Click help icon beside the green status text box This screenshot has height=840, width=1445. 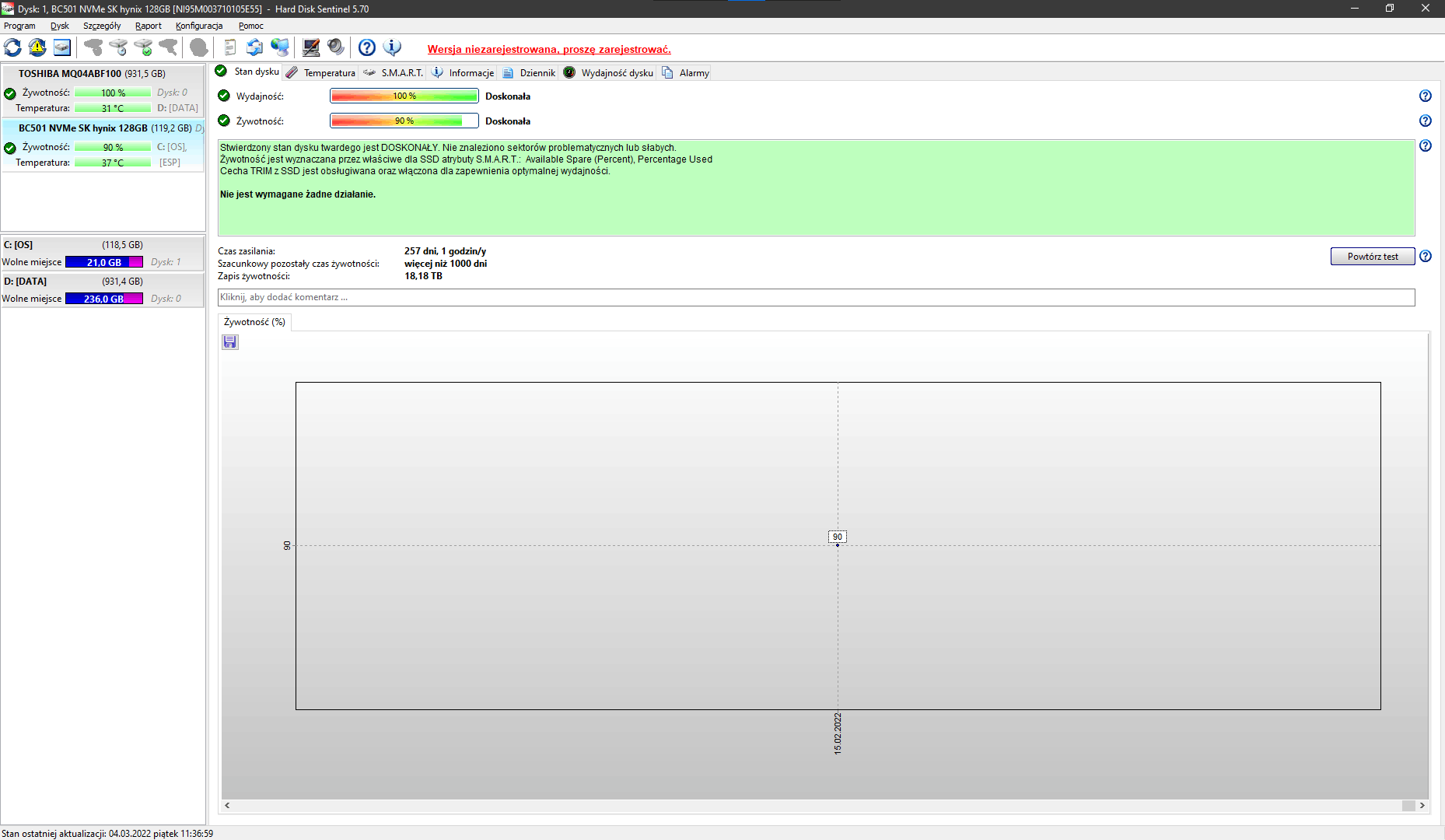click(x=1426, y=145)
